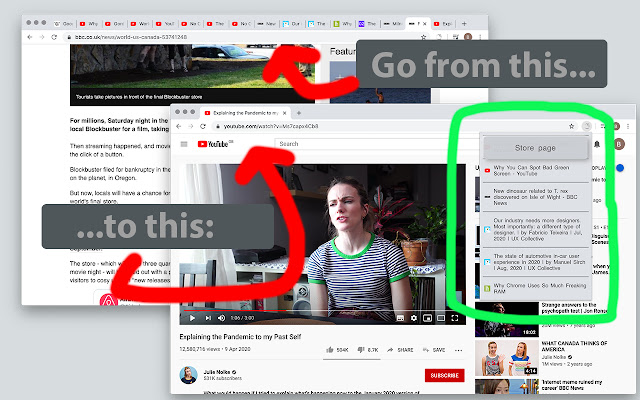Toggle the Autoplay switch
Image resolution: width=640 pixels, height=400 pixels.
coord(620,168)
